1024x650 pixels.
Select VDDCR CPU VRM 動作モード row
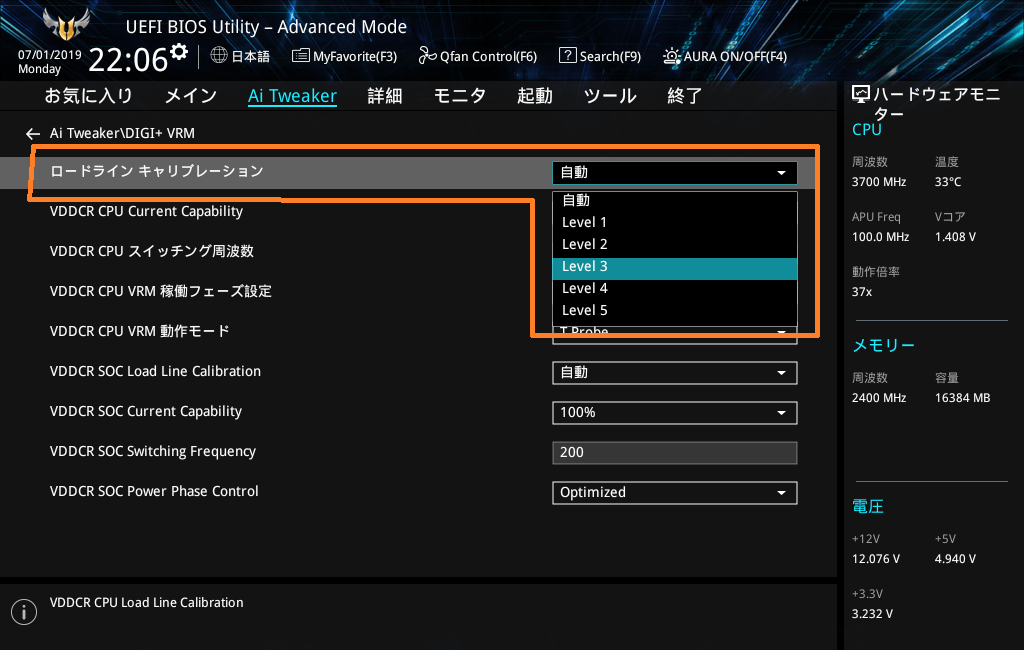pyautogui.click(x=140, y=331)
